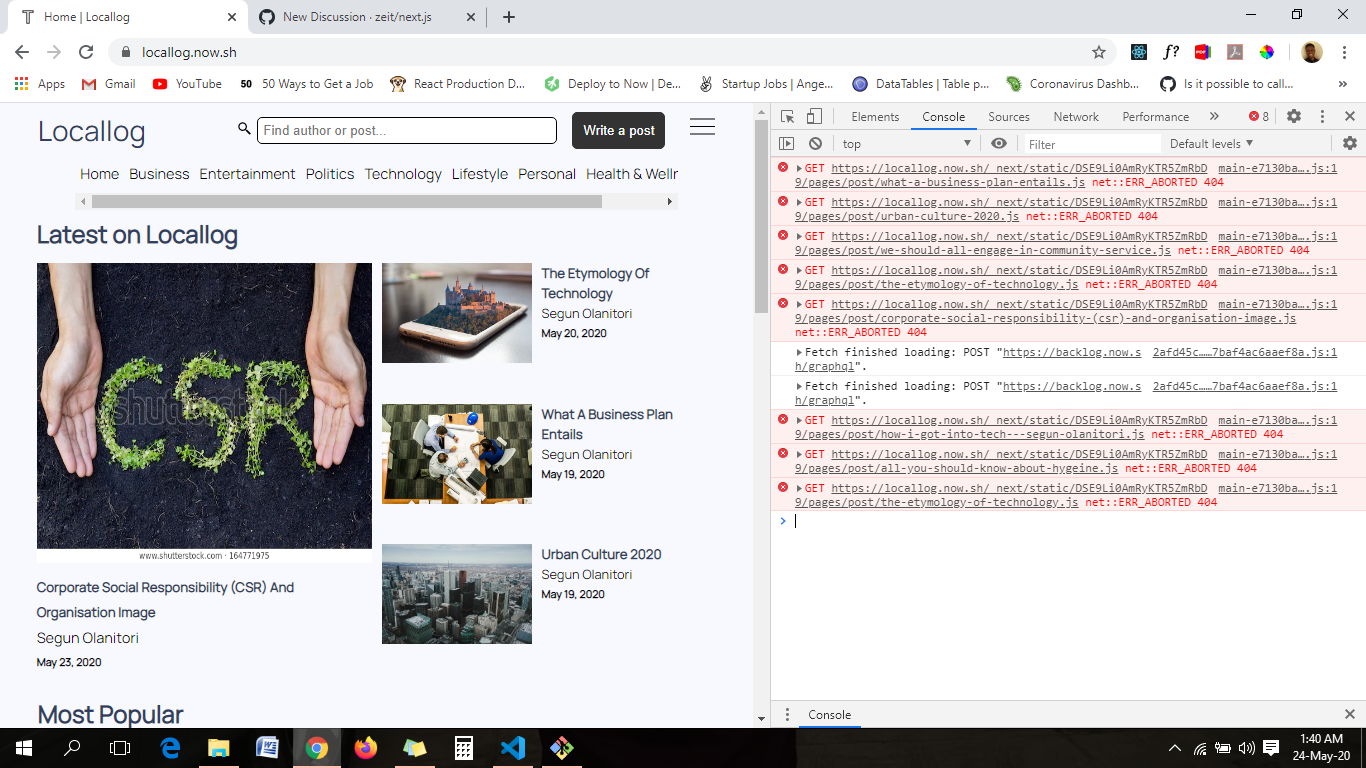Open Chrome's three-dot menu
Screen dimensions: 1366x768
[x=1345, y=52]
